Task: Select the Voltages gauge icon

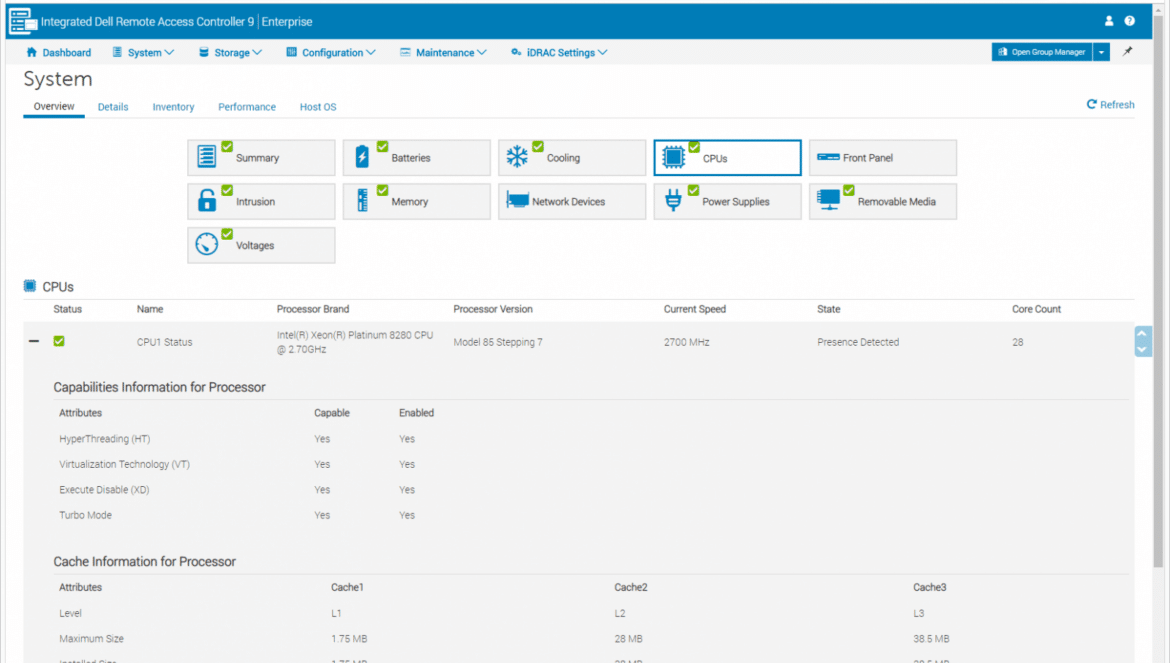Action: click(x=207, y=244)
